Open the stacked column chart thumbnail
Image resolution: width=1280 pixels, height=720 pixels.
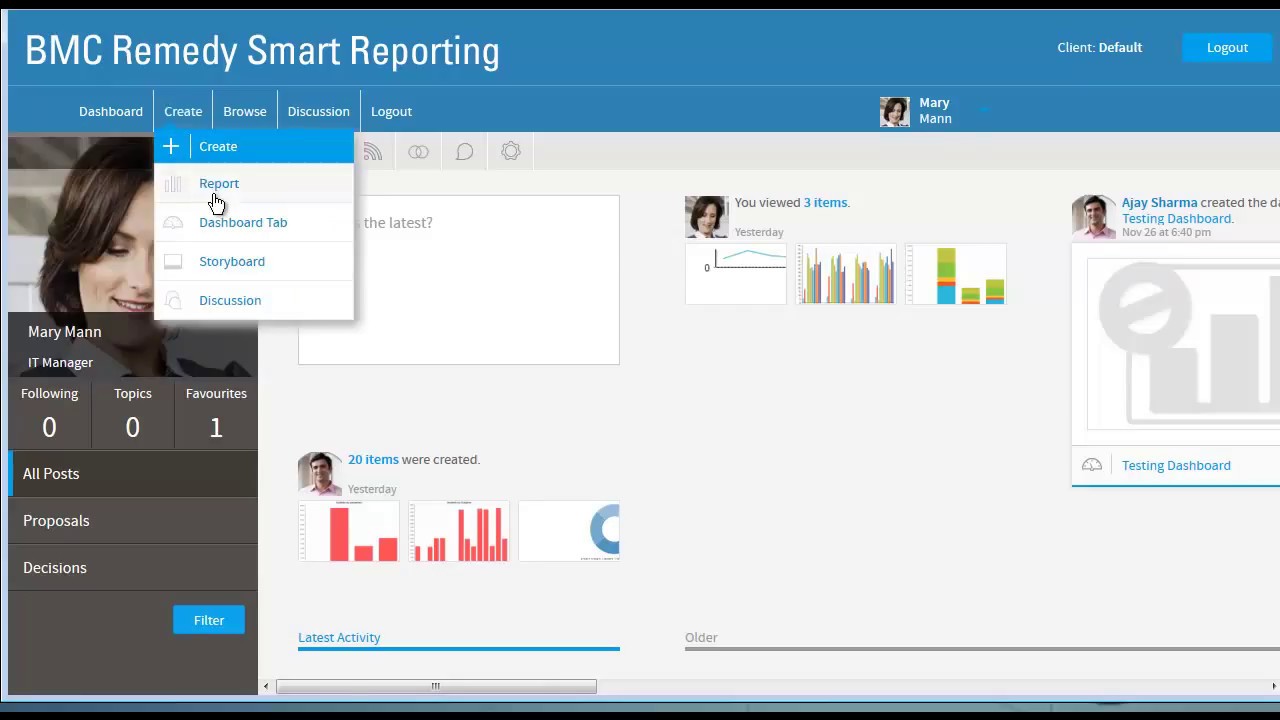coord(956,274)
